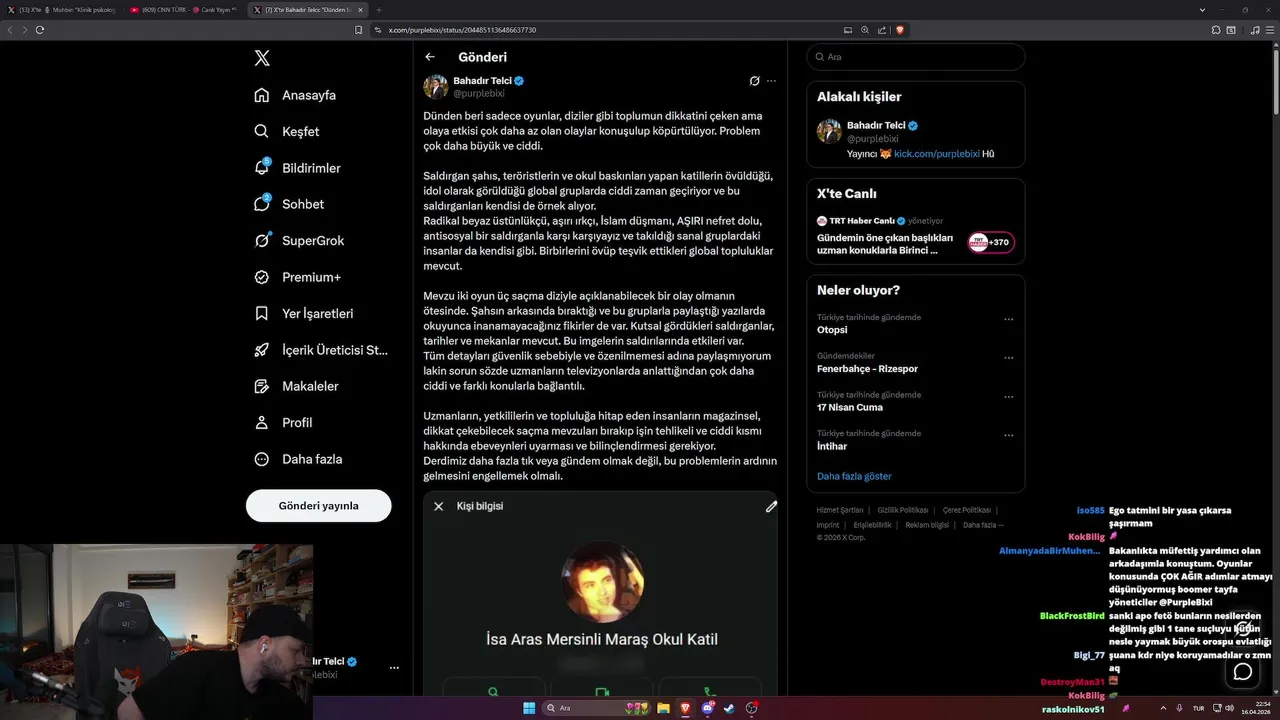Viewport: 1280px width, 720px height.
Task: Open OBS Studio from the taskbar
Action: (x=751, y=708)
